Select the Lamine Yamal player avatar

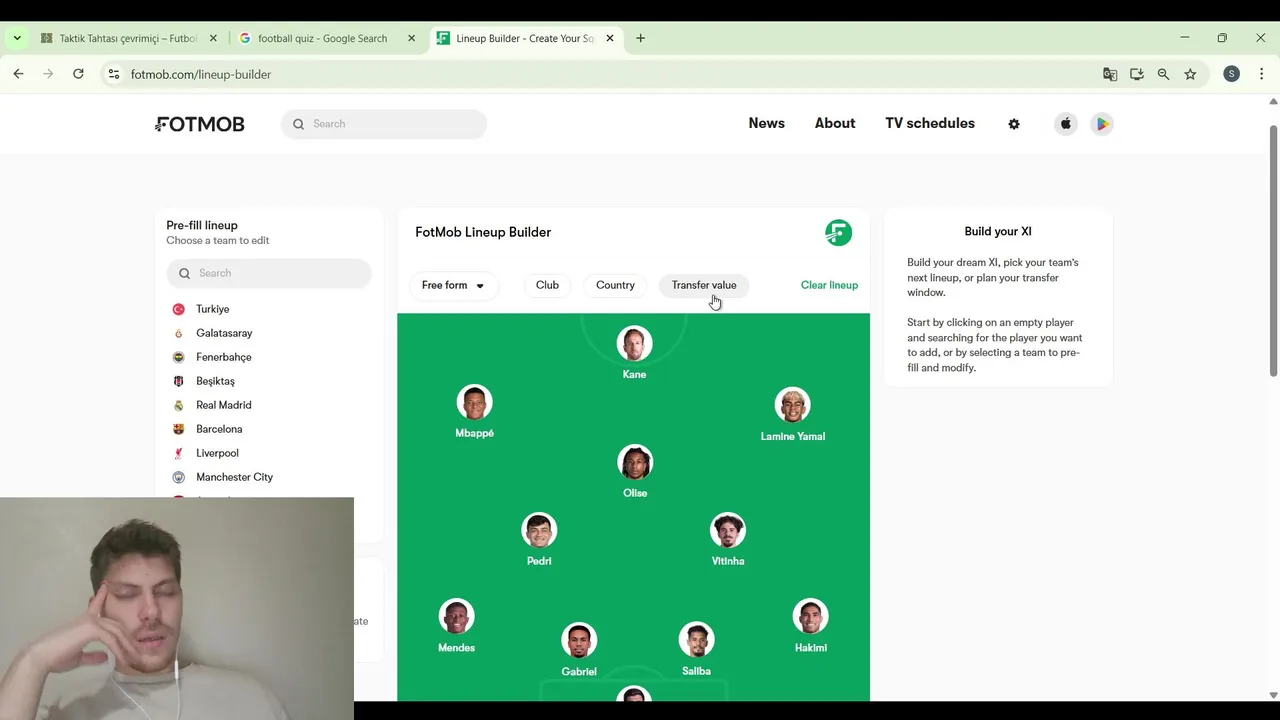tap(792, 406)
